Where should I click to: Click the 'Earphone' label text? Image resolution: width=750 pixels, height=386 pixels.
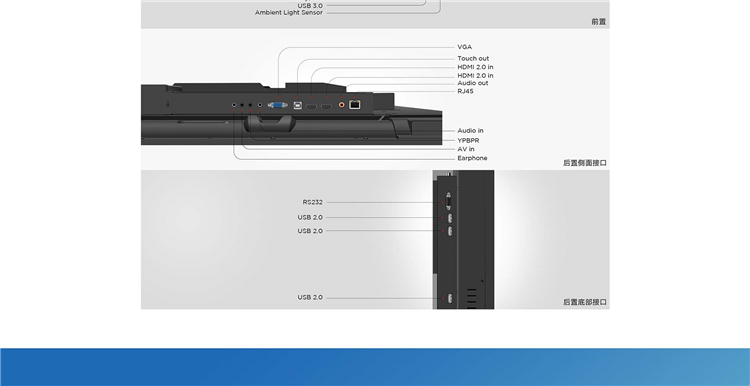coord(472,158)
